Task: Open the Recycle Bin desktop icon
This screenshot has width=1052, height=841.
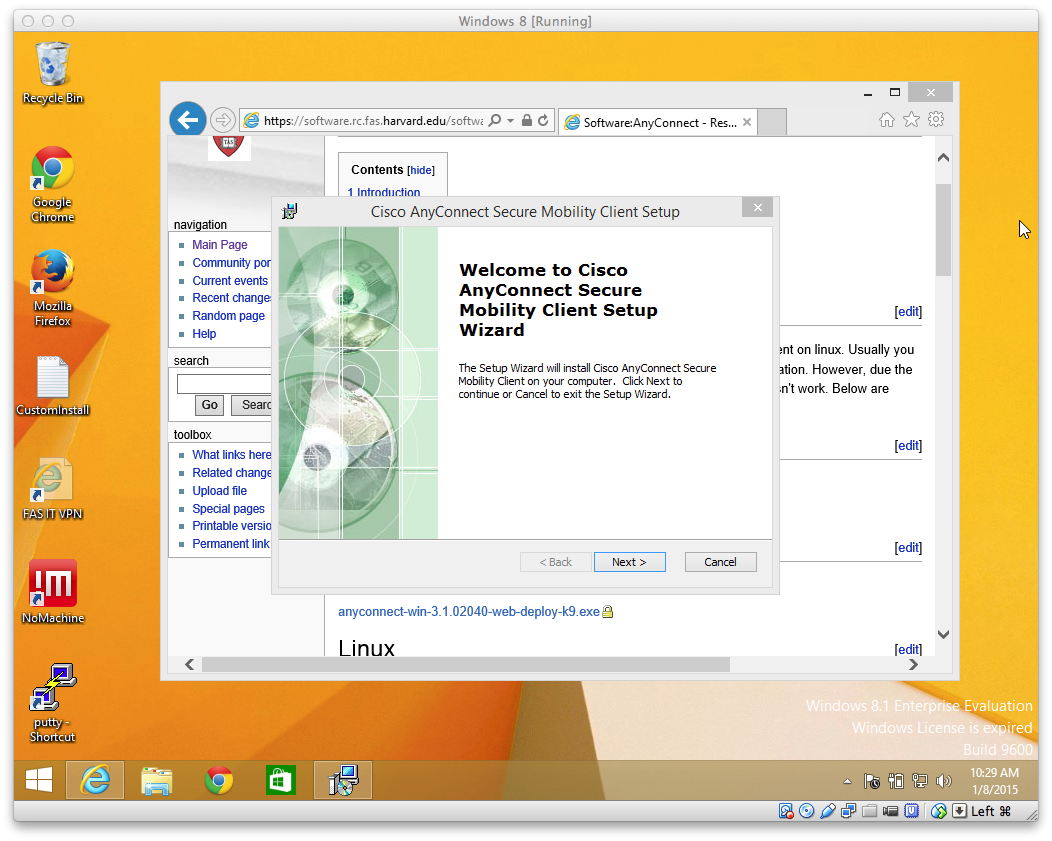Action: coord(52,72)
